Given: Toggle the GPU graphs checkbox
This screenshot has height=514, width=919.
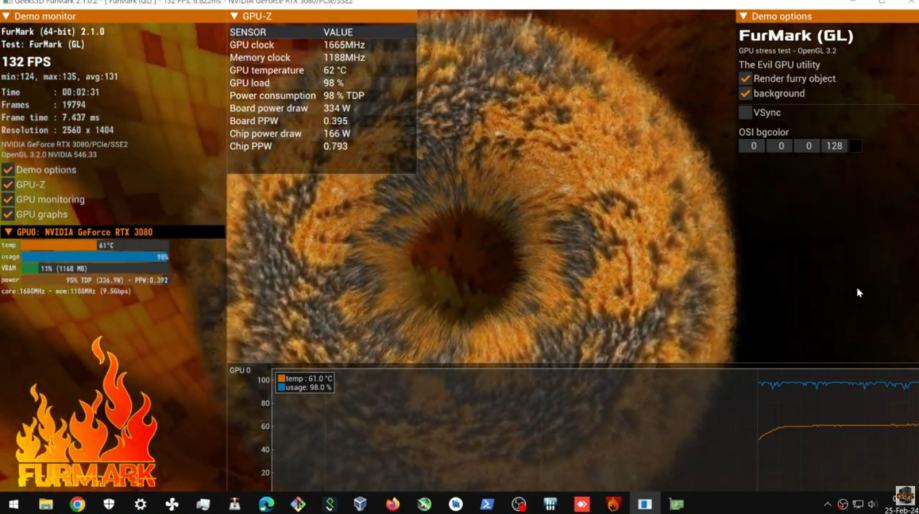Looking at the screenshot, I should (x=8, y=215).
